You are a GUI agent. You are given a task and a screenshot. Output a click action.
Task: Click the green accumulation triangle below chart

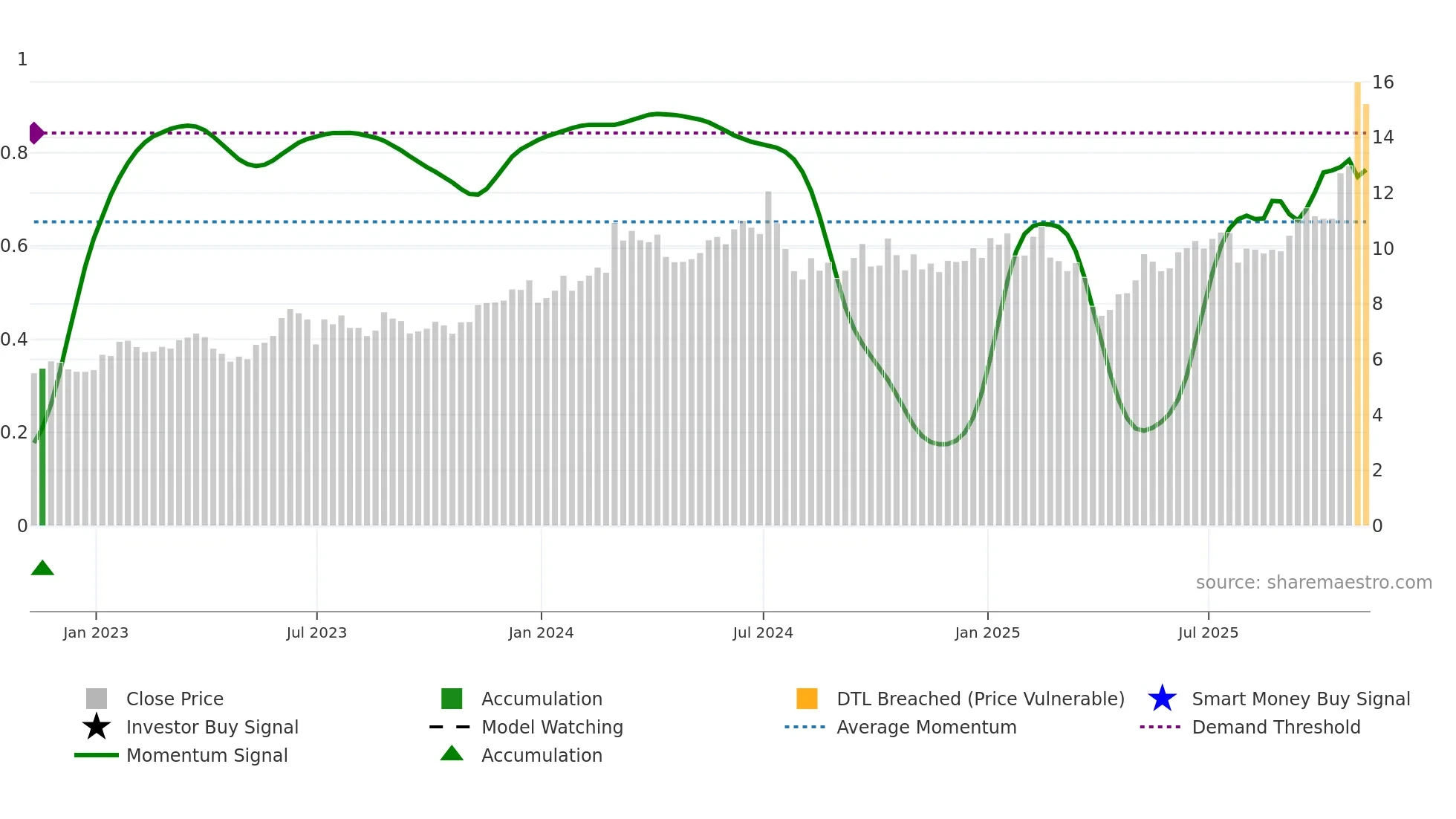pyautogui.click(x=42, y=569)
